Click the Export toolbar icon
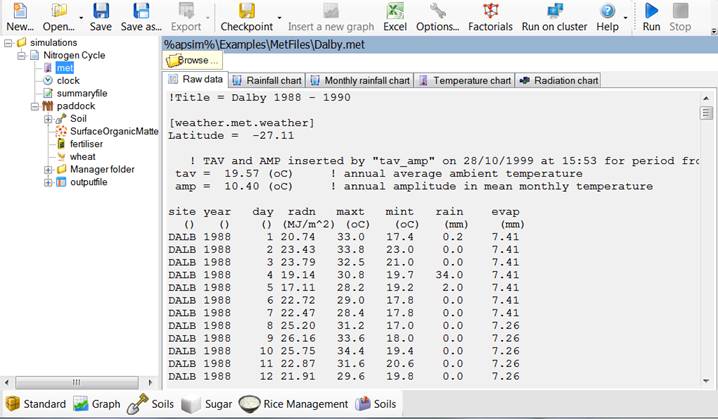This screenshot has width=718, height=419. click(186, 17)
